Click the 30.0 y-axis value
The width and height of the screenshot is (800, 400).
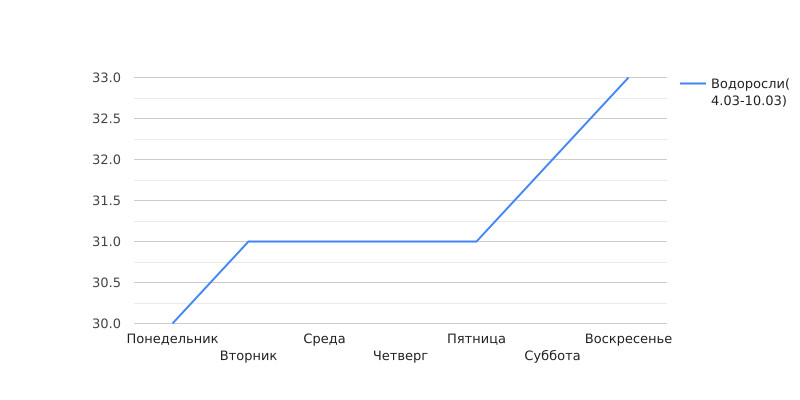click(x=106, y=323)
